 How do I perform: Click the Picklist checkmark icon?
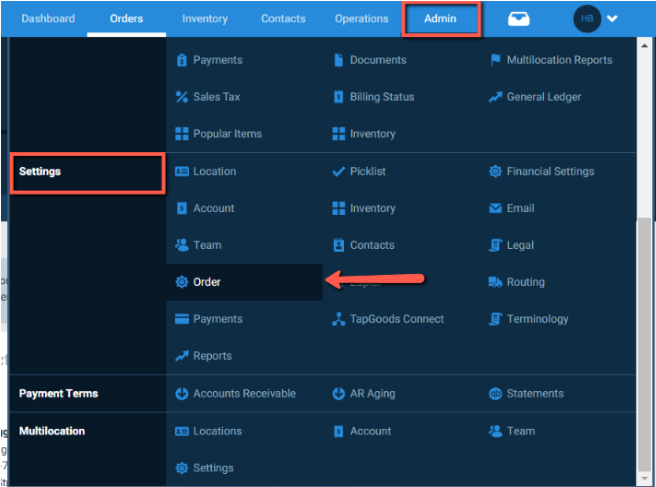point(338,172)
